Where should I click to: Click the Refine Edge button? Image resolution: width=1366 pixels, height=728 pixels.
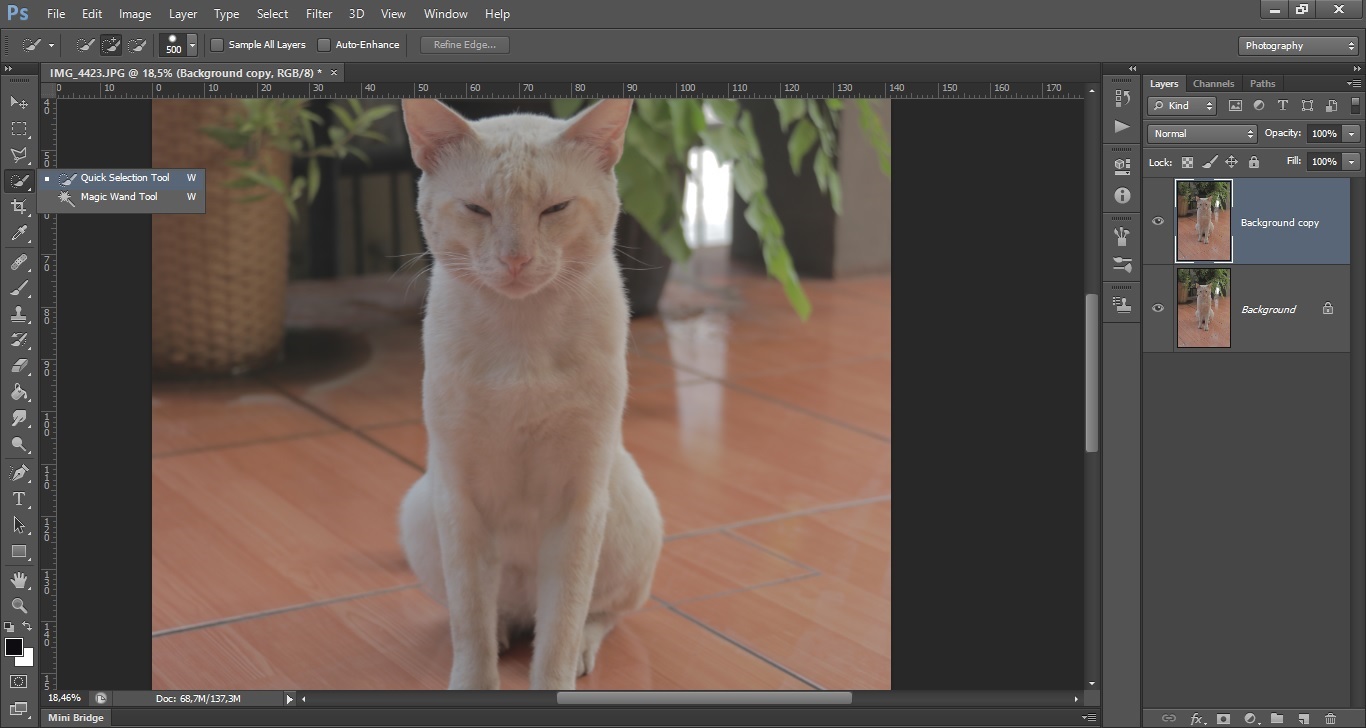[x=465, y=45]
